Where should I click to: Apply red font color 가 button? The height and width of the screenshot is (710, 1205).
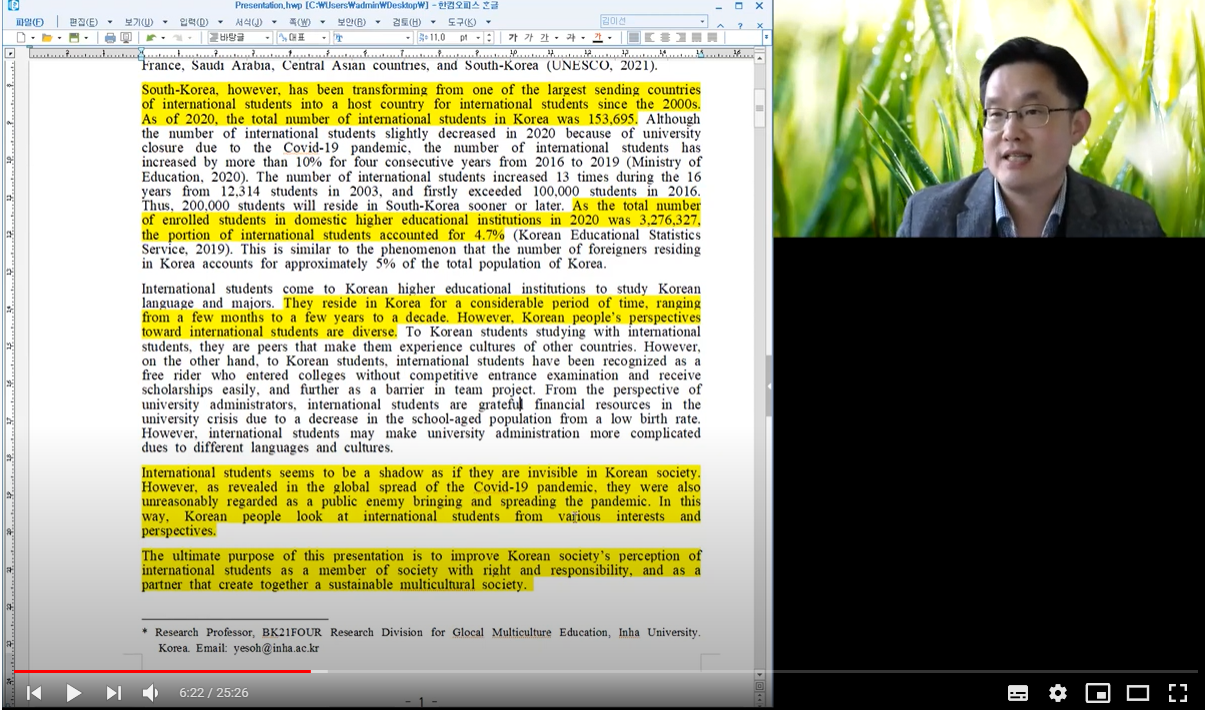click(x=597, y=38)
